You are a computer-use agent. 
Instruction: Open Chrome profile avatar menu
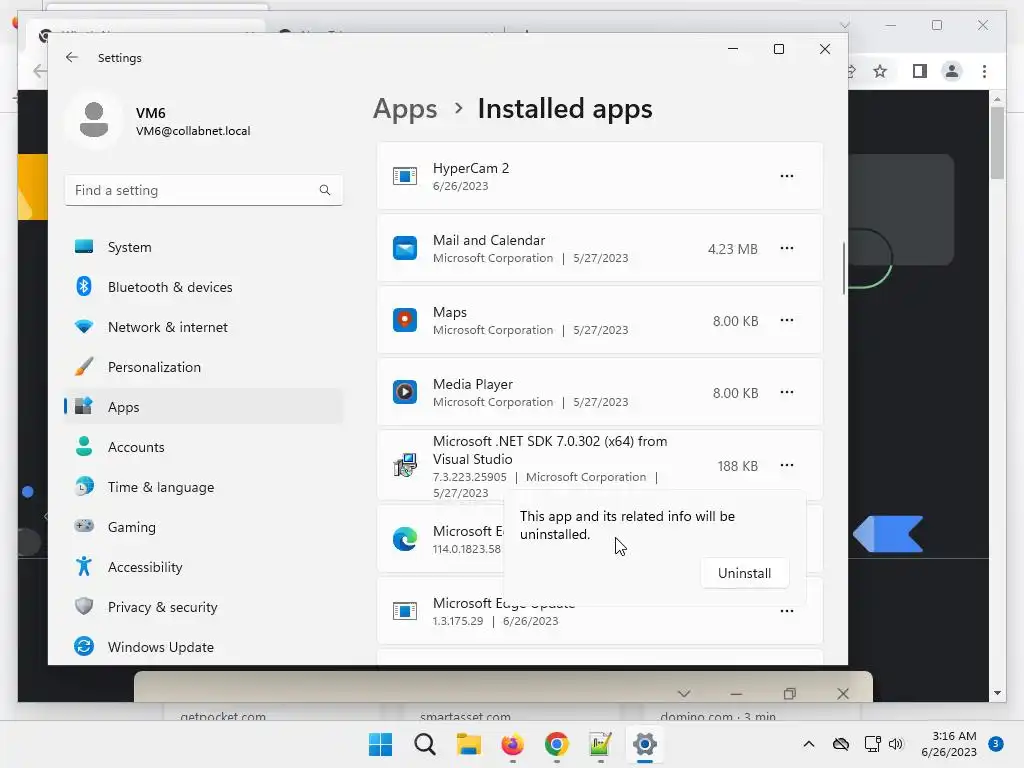[952, 71]
